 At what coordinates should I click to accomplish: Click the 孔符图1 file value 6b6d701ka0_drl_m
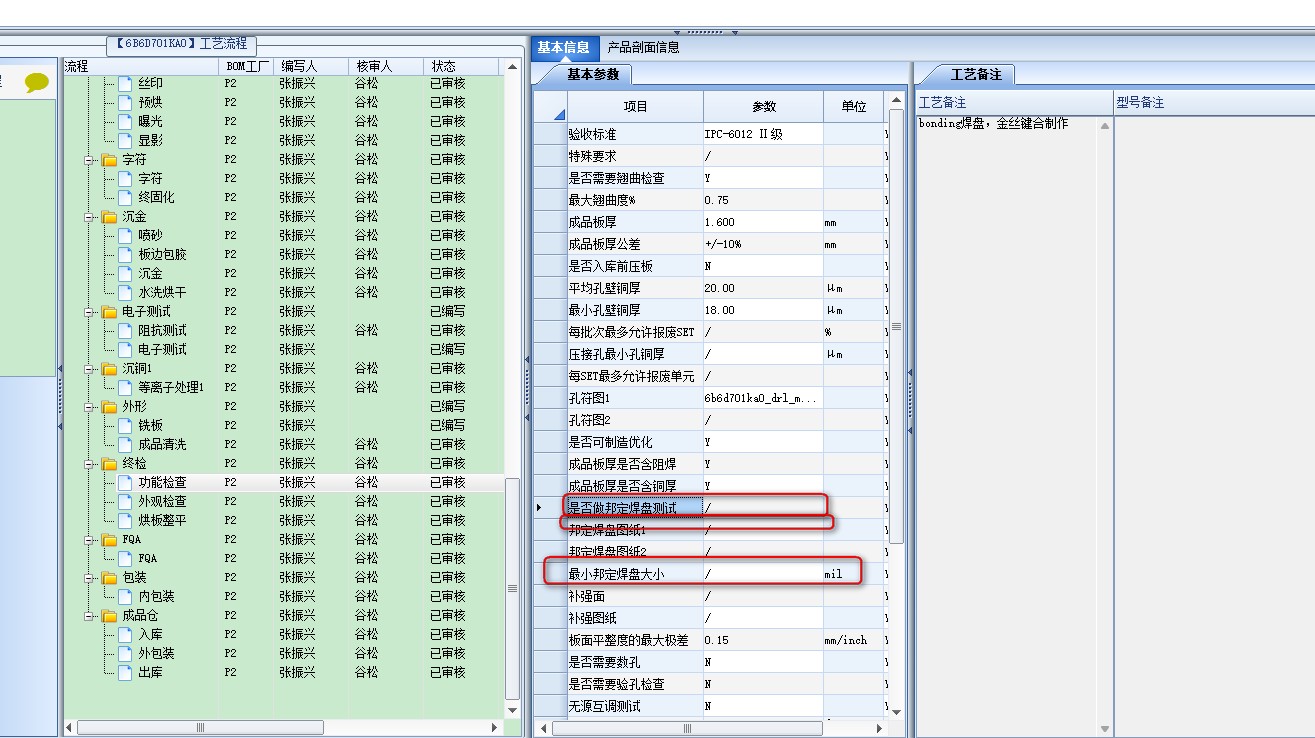click(x=763, y=398)
